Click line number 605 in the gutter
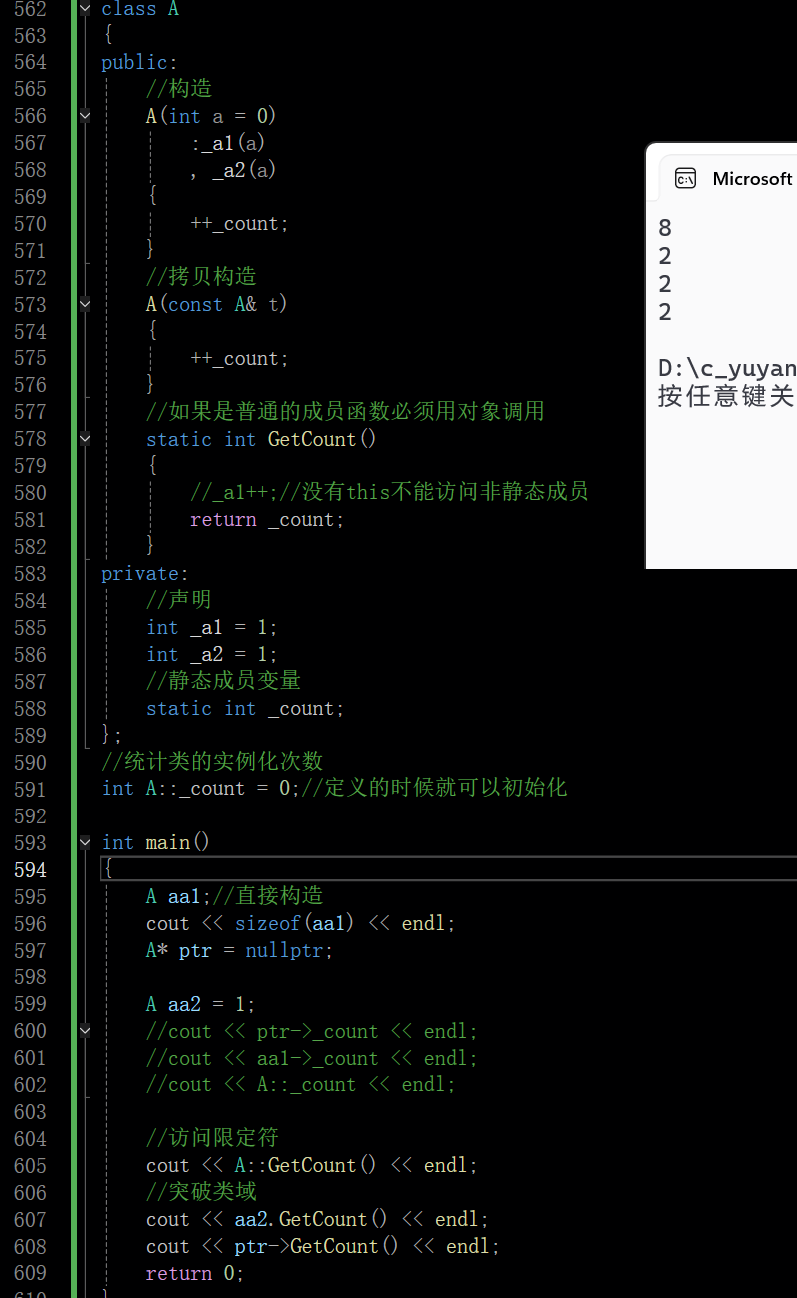This screenshot has width=797, height=1298. [x=30, y=1165]
